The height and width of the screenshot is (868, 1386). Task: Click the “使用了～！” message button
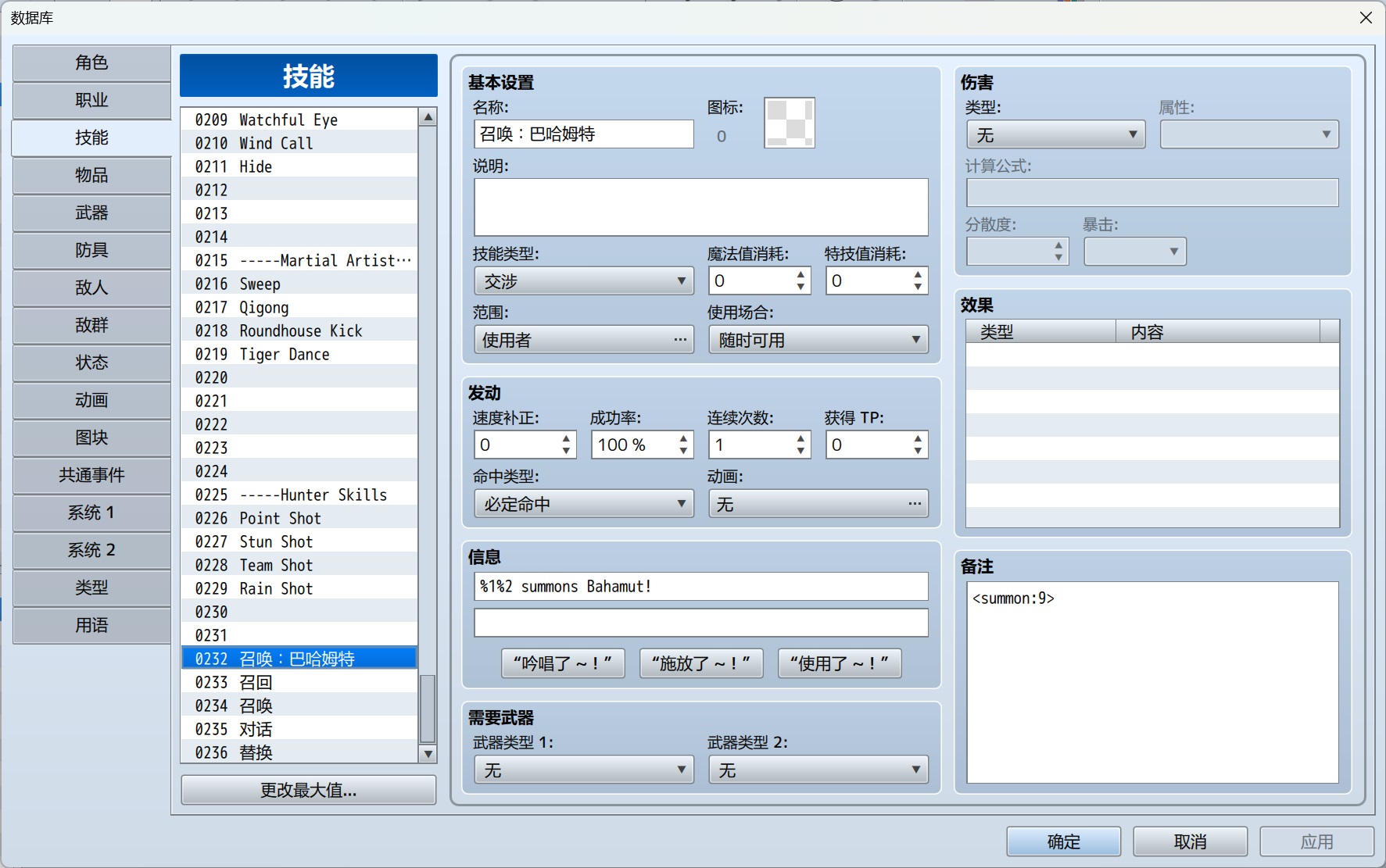coord(840,663)
